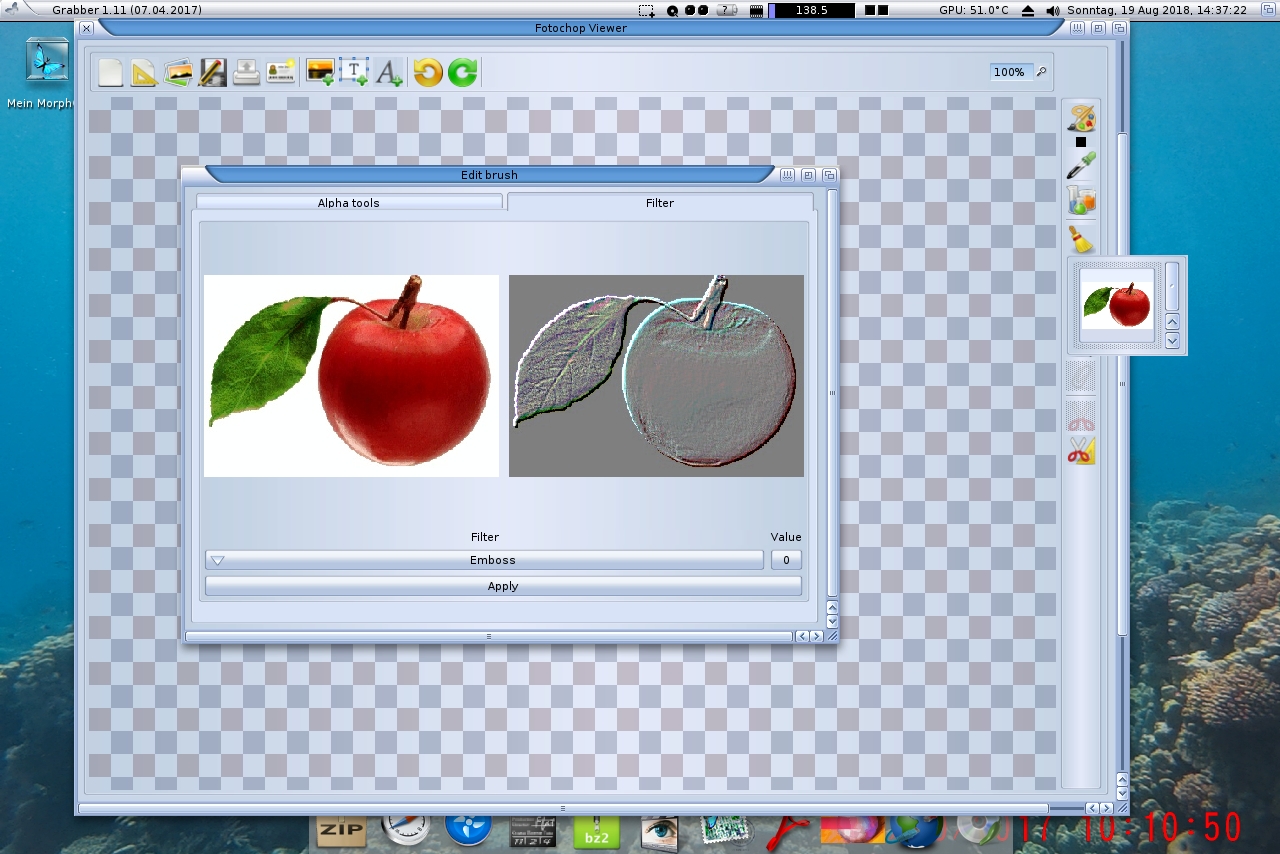Open the paint palette tool
The width and height of the screenshot is (1280, 854).
coord(1081,118)
